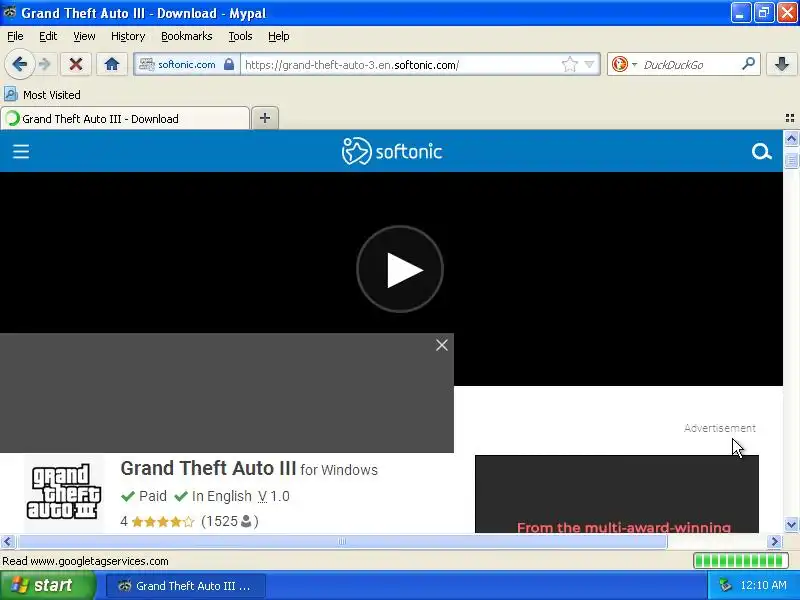Click the horizontal scrollbar thumb
The image size is (800, 600).
point(342,541)
